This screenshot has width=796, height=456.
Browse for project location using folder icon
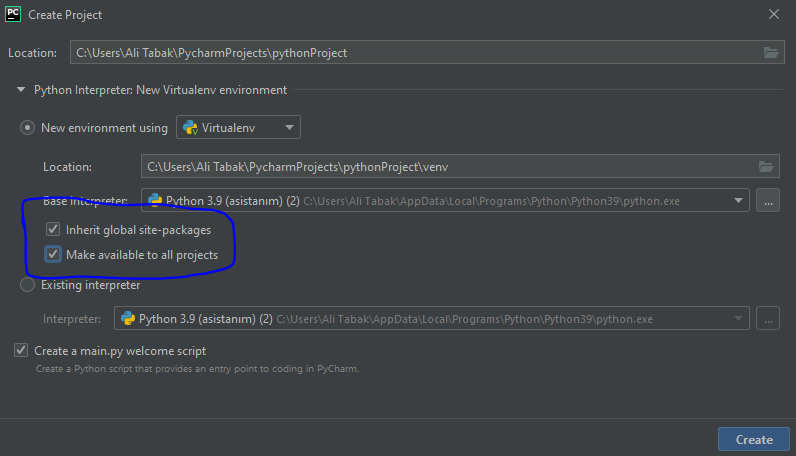[771, 52]
